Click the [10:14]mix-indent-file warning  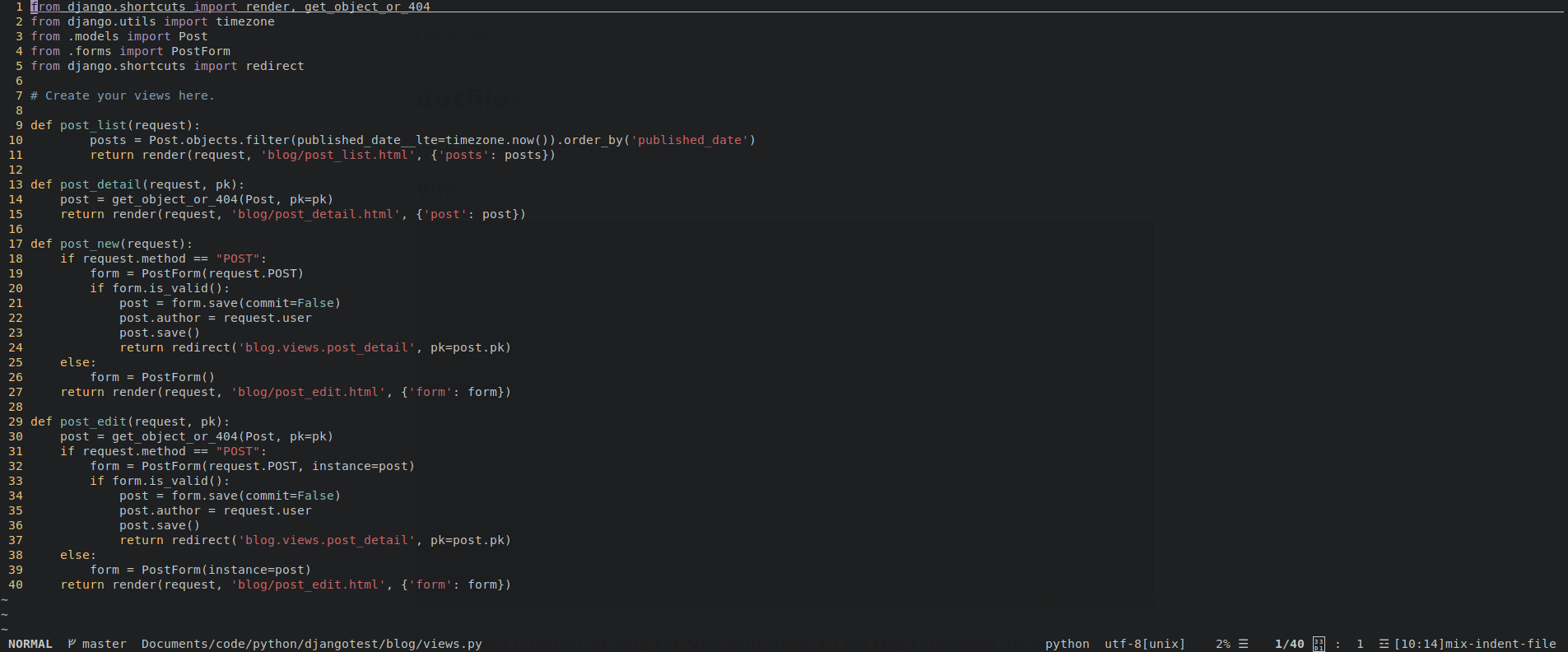click(x=1475, y=644)
